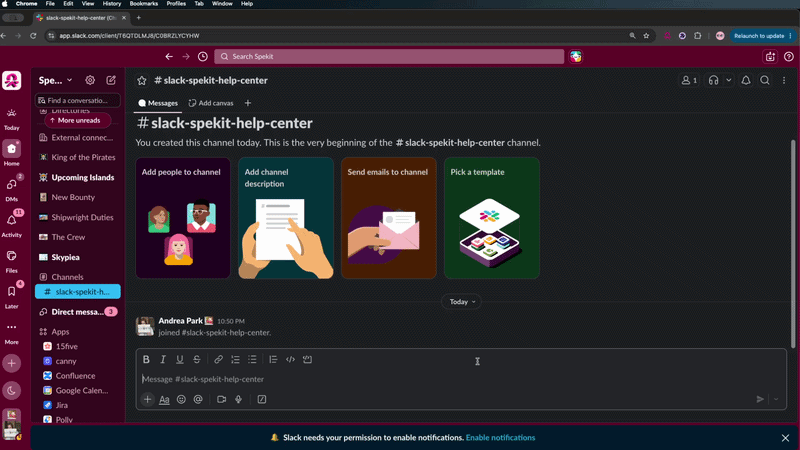800x450 pixels.
Task: Toggle bold formatting in message composer
Action: pyautogui.click(x=146, y=360)
